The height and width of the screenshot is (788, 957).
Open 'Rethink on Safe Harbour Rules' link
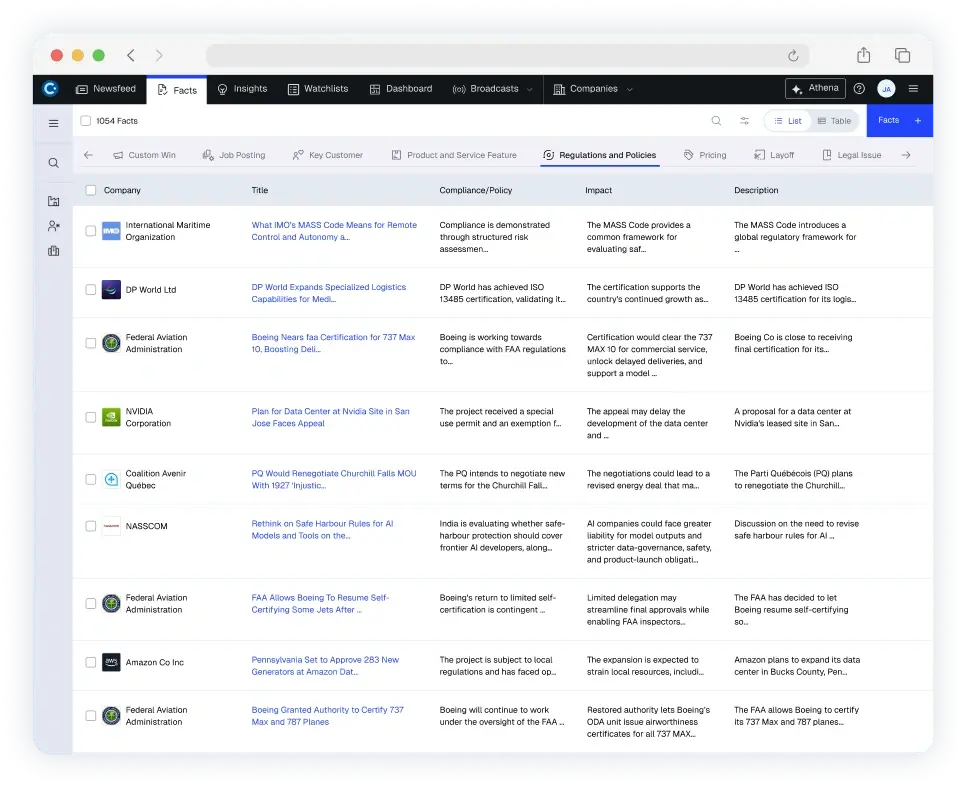point(322,529)
